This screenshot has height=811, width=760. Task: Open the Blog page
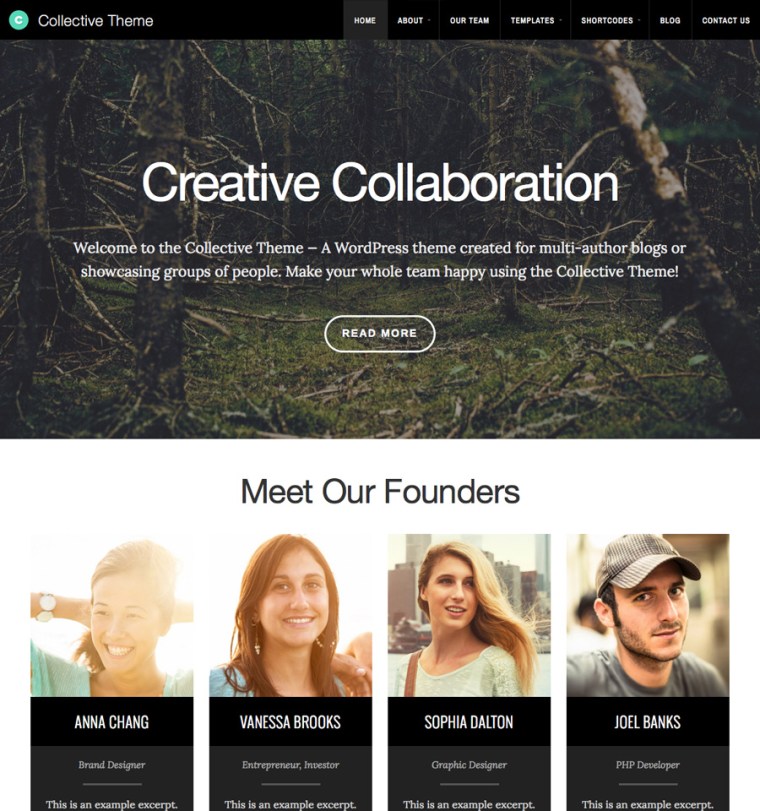(x=670, y=20)
